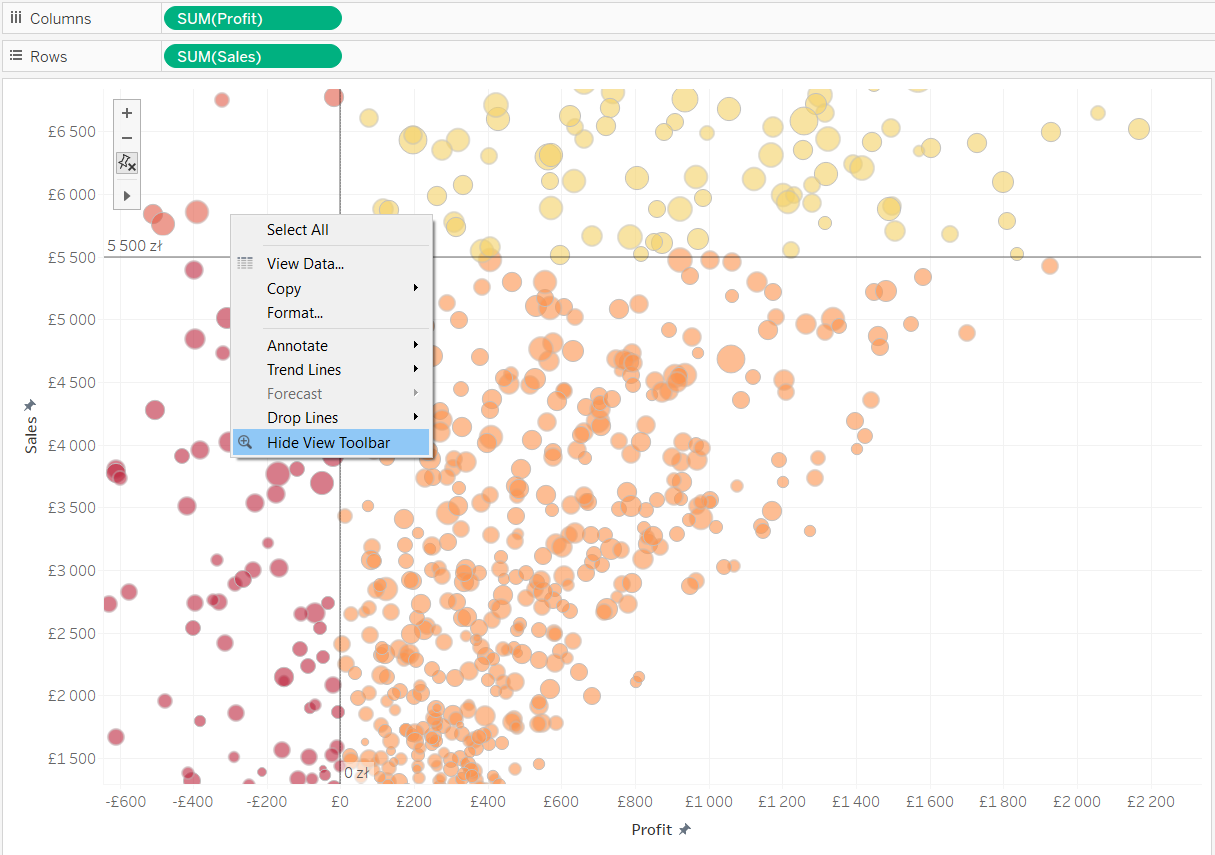Screen dimensions: 1215x855
Task: Select the 5 500 zł reference line label
Action: click(x=135, y=246)
